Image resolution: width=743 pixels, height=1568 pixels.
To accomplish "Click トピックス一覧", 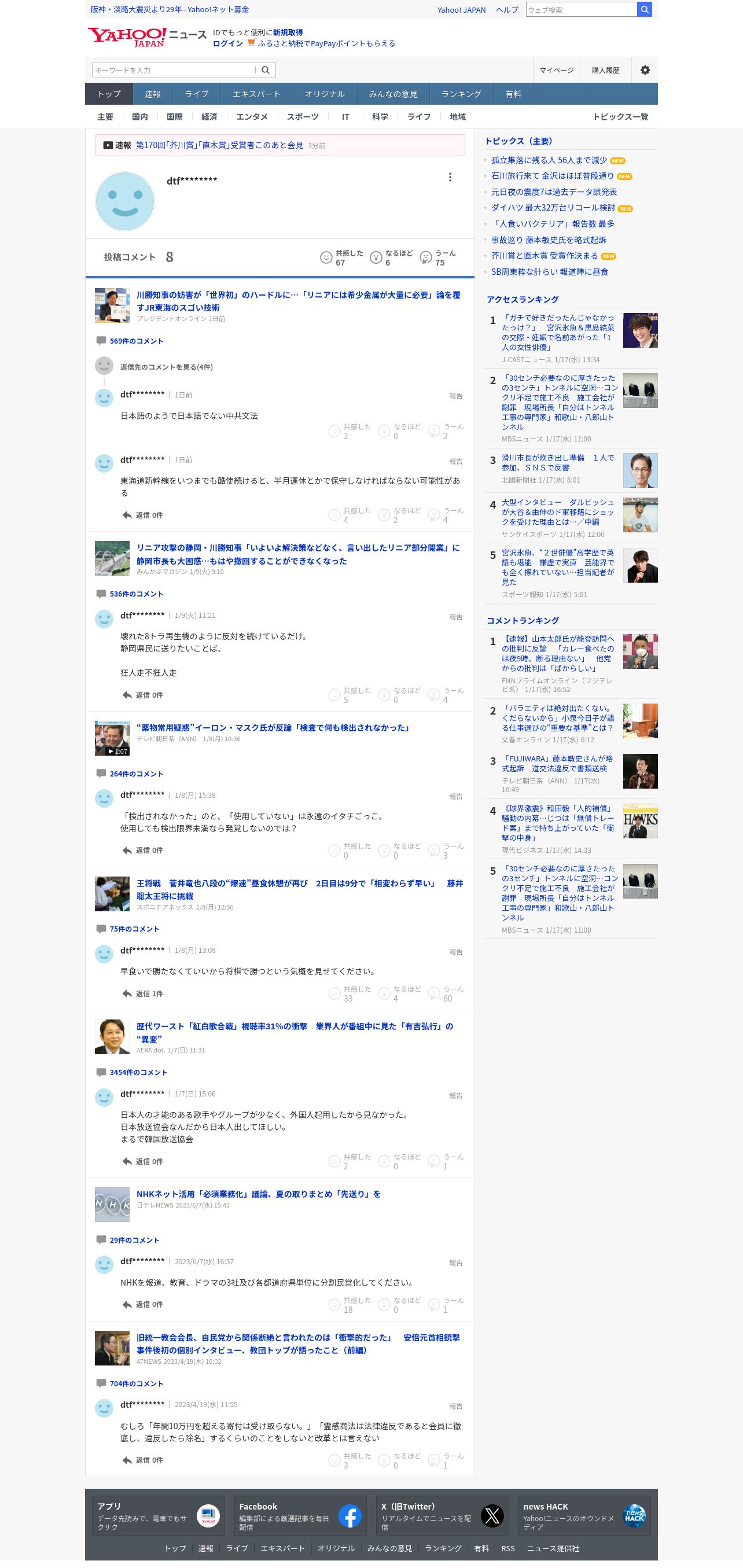I will [x=621, y=117].
